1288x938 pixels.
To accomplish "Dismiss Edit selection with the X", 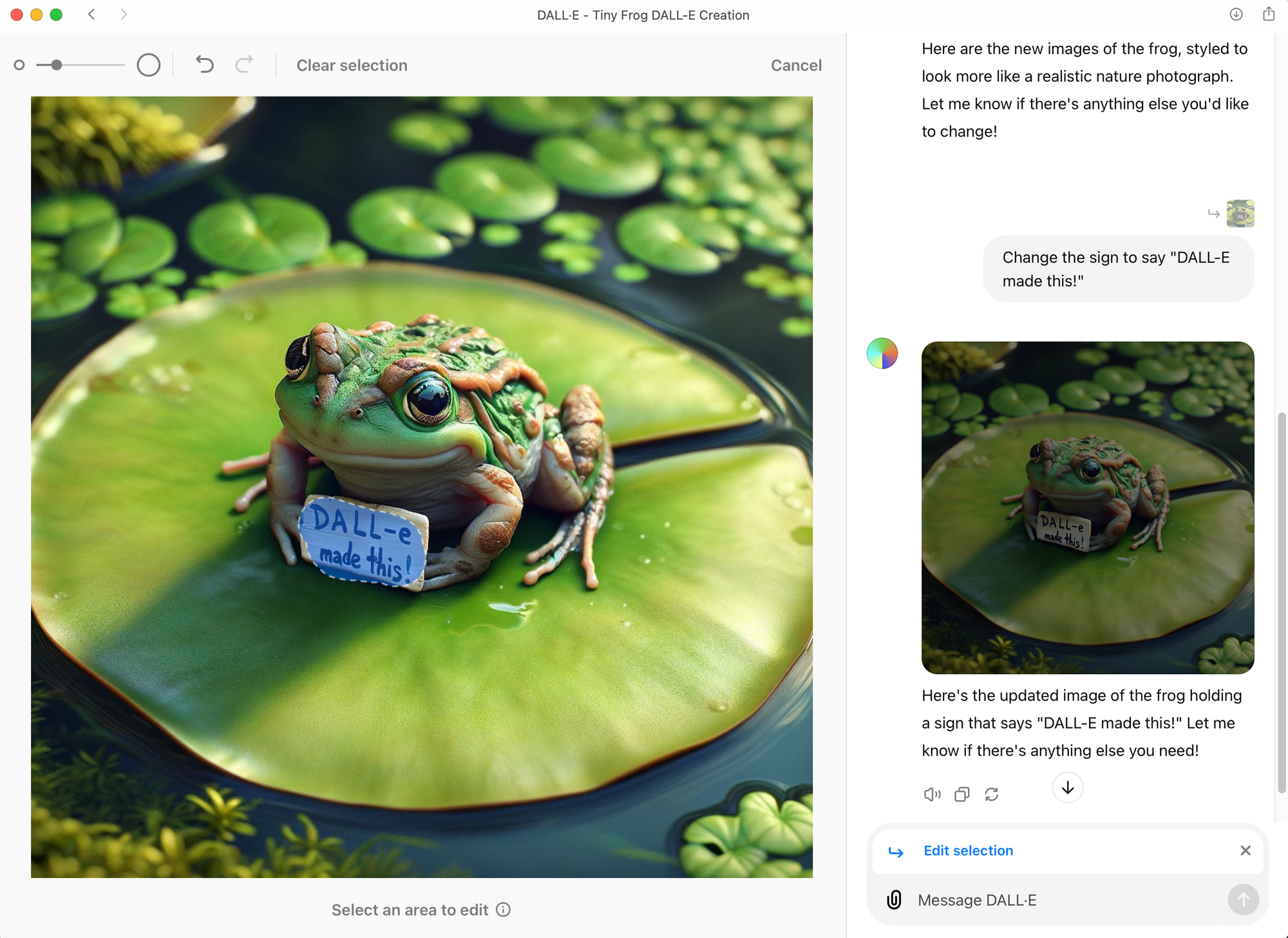I will pos(1245,850).
